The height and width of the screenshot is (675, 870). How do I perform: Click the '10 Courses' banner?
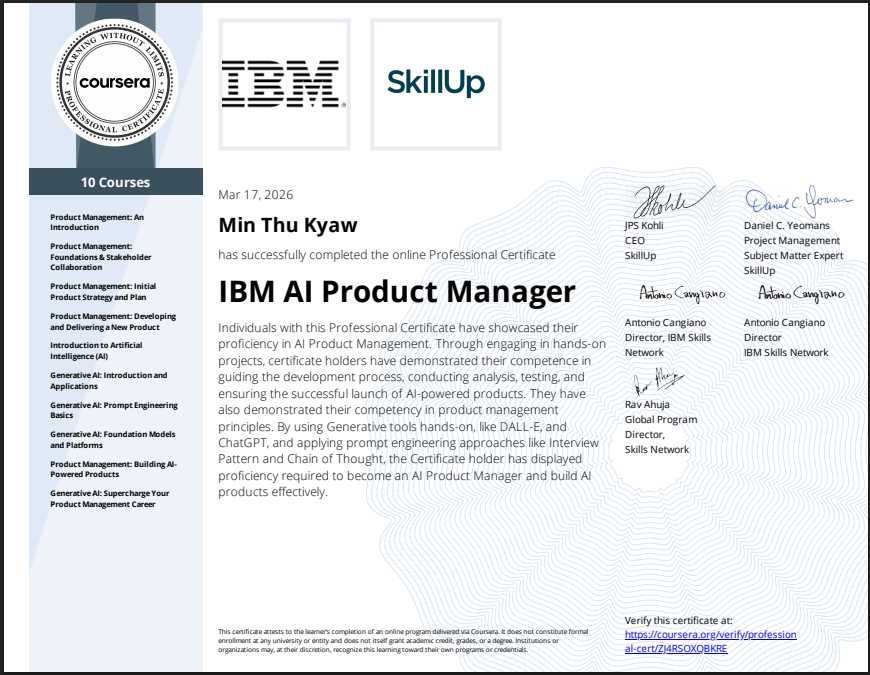(115, 182)
